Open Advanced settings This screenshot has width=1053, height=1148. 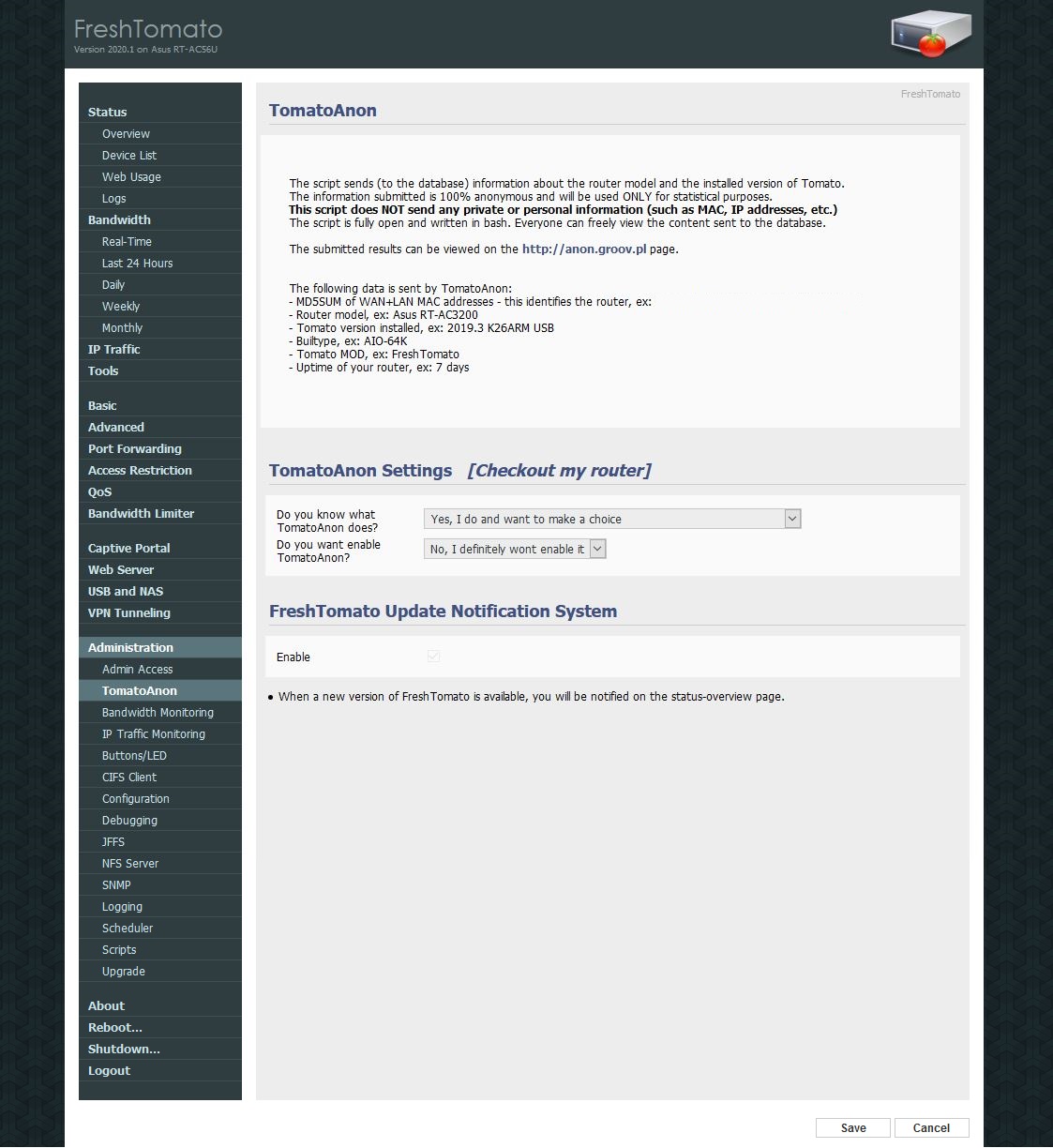160,428
